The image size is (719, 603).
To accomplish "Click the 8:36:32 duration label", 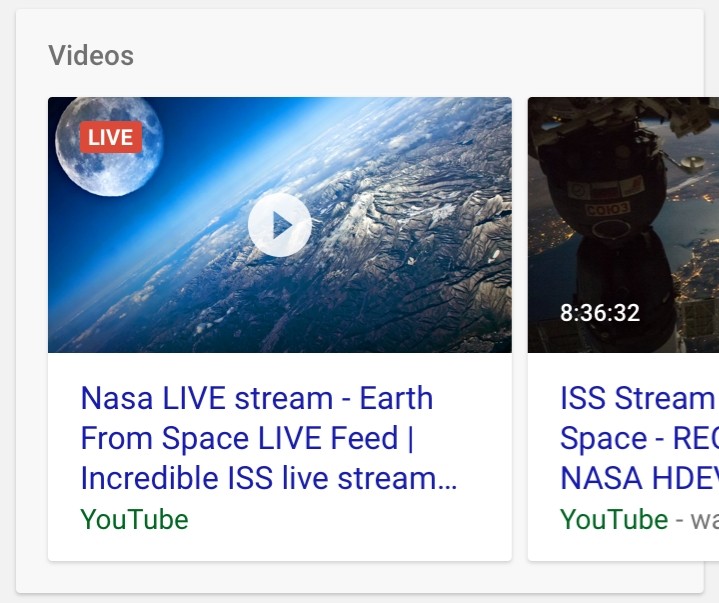I will (599, 313).
